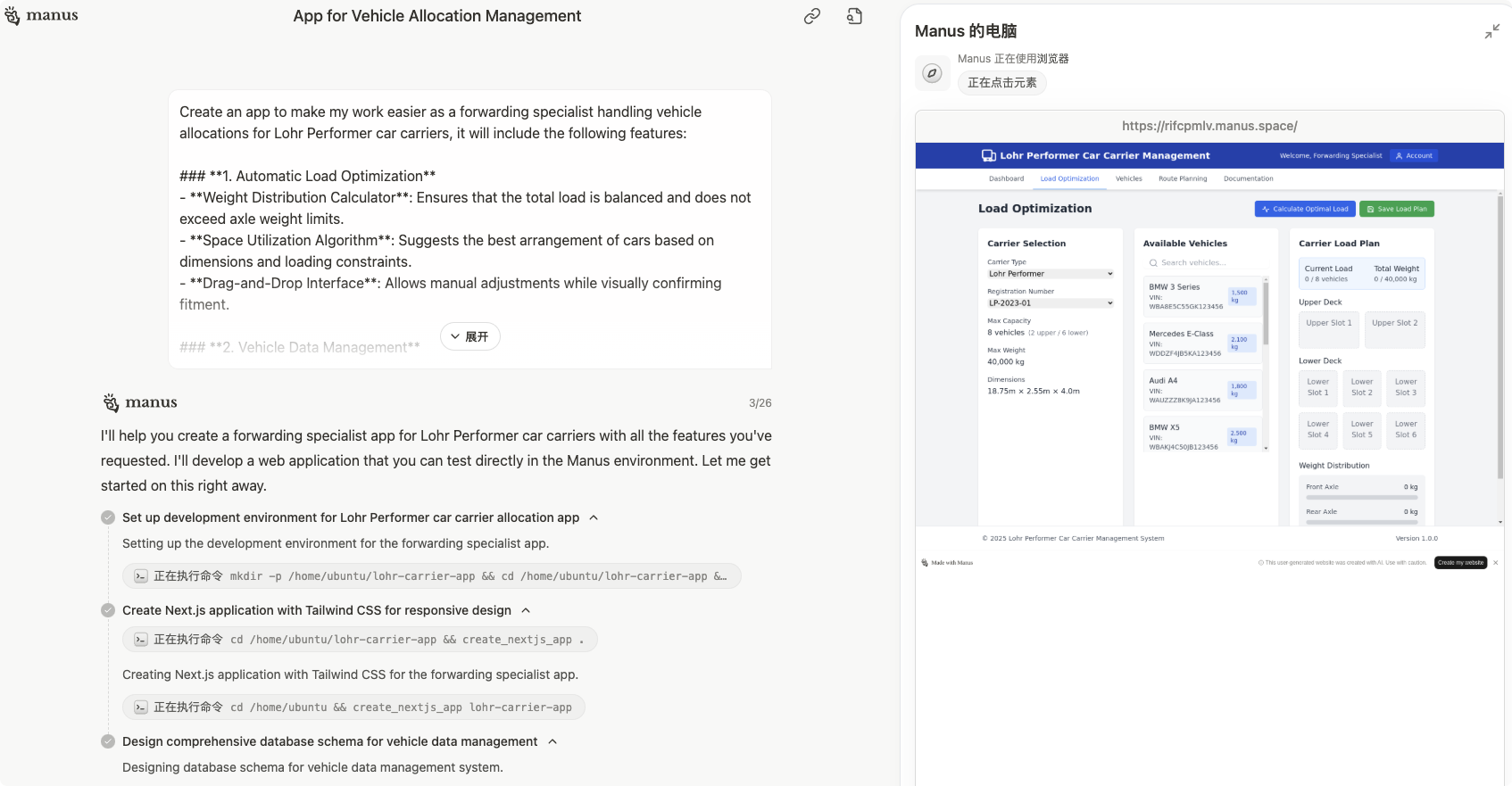Viewport: 1512px width, 786px height.
Task: Click the Manus logo in header
Action: 42,16
